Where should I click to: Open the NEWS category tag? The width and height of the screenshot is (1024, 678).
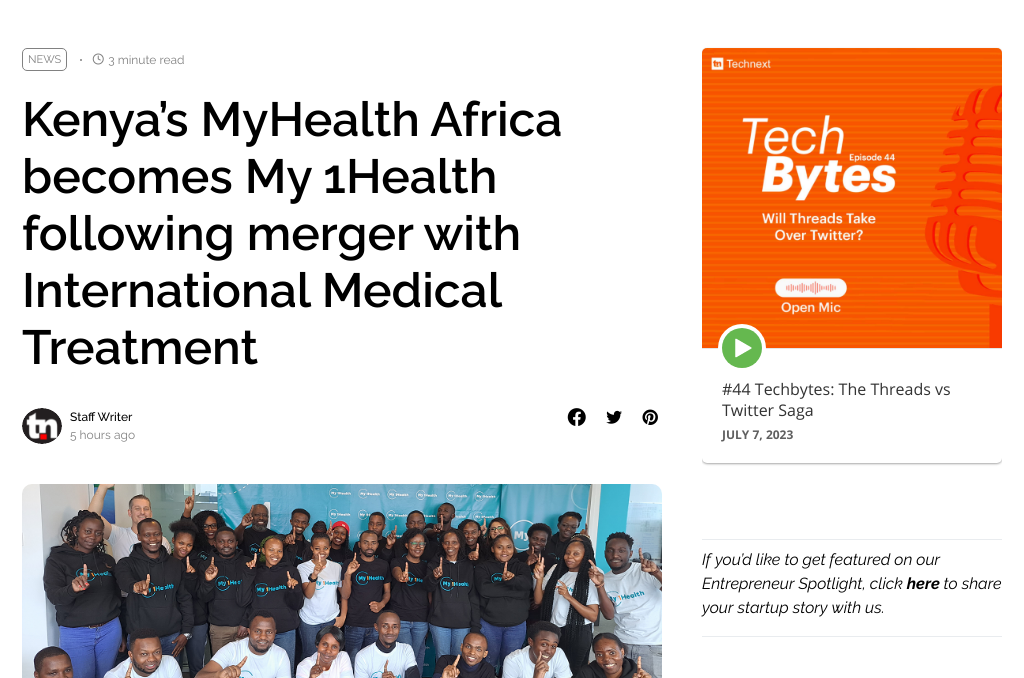(x=44, y=60)
